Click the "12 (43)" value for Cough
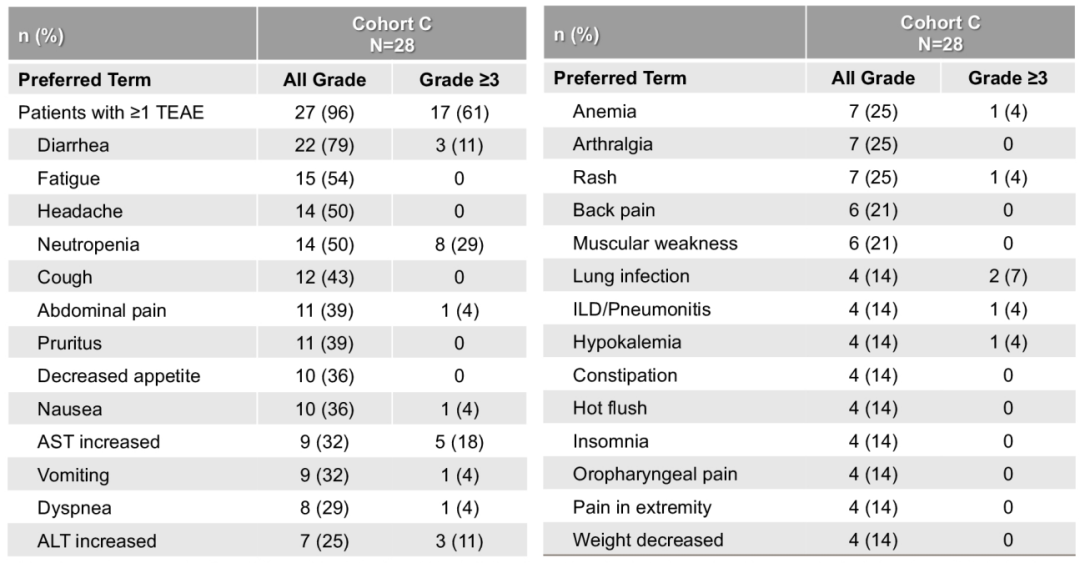Image resolution: width=1080 pixels, height=563 pixels. 324,277
